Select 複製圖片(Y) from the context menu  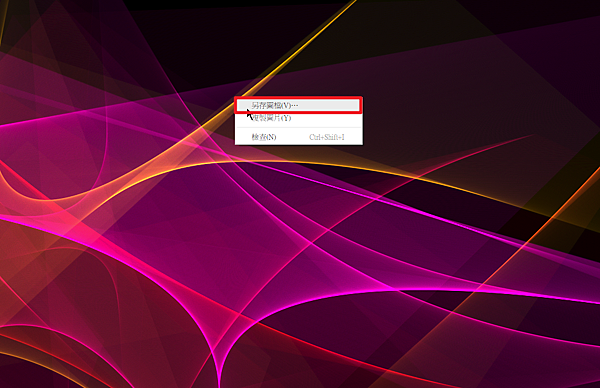(298, 118)
